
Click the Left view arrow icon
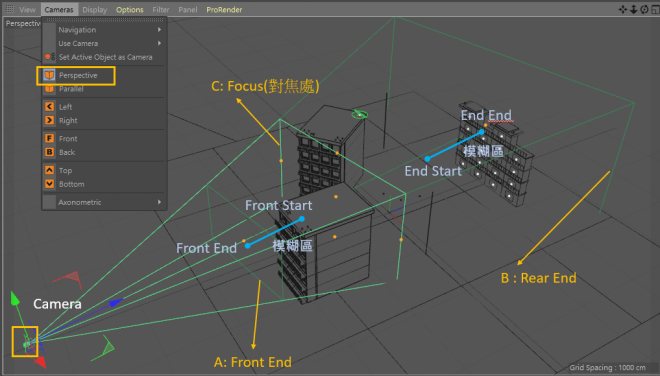49,107
